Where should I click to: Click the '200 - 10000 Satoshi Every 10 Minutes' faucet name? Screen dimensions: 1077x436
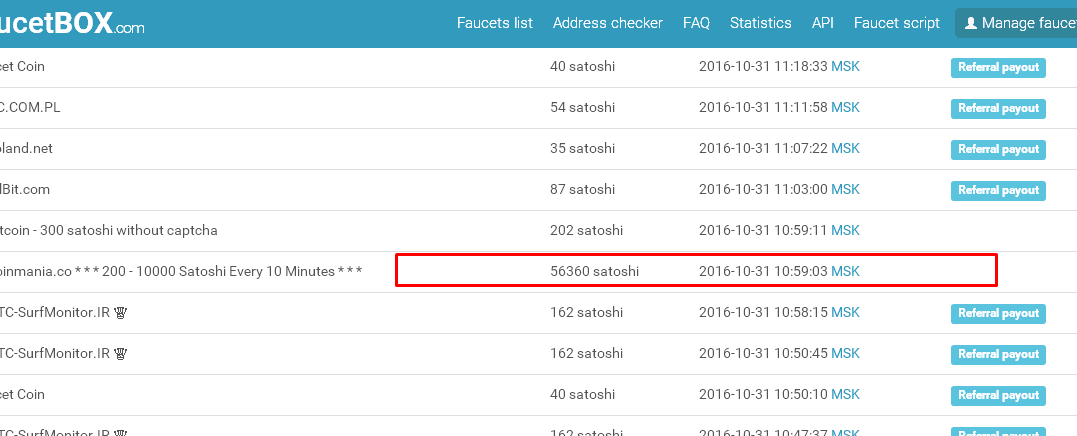coord(180,271)
